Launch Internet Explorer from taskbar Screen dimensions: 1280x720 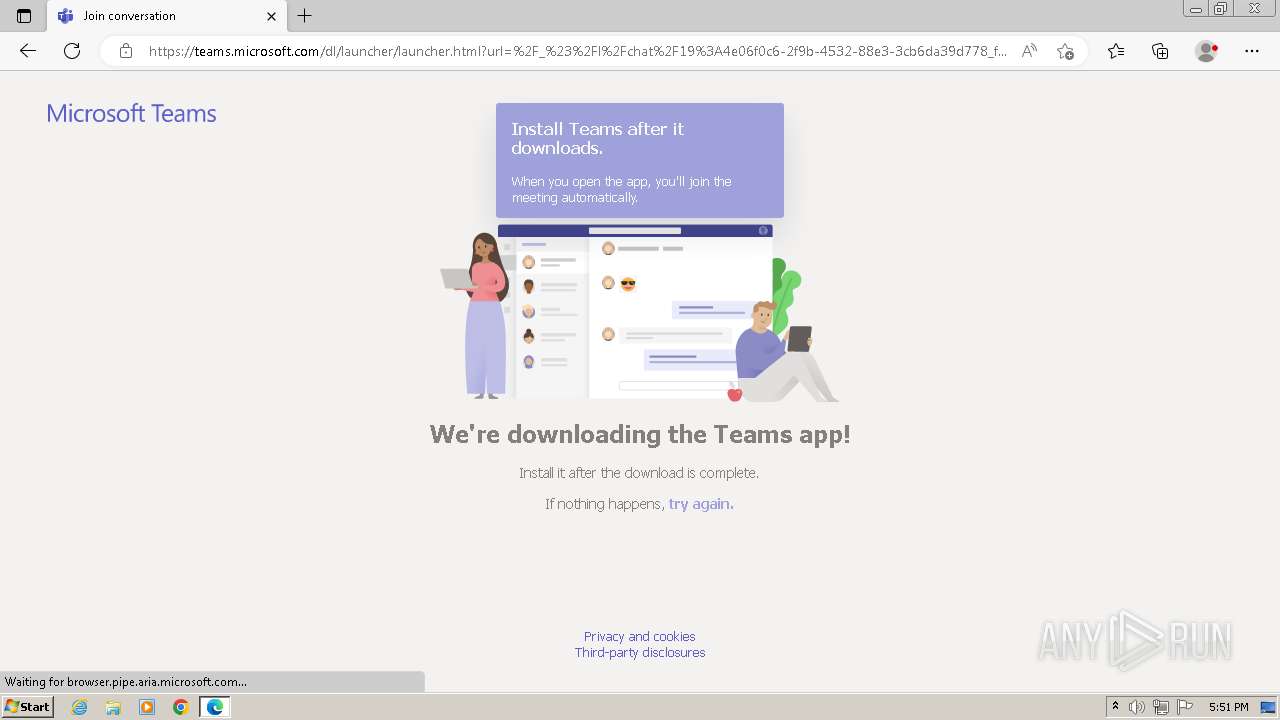(x=79, y=707)
